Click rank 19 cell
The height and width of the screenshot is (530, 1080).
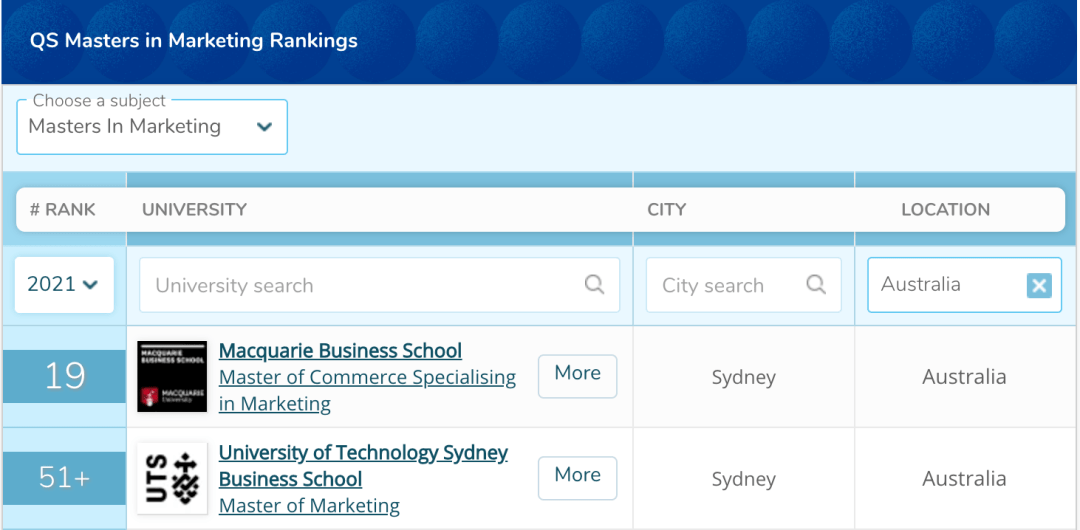64,376
